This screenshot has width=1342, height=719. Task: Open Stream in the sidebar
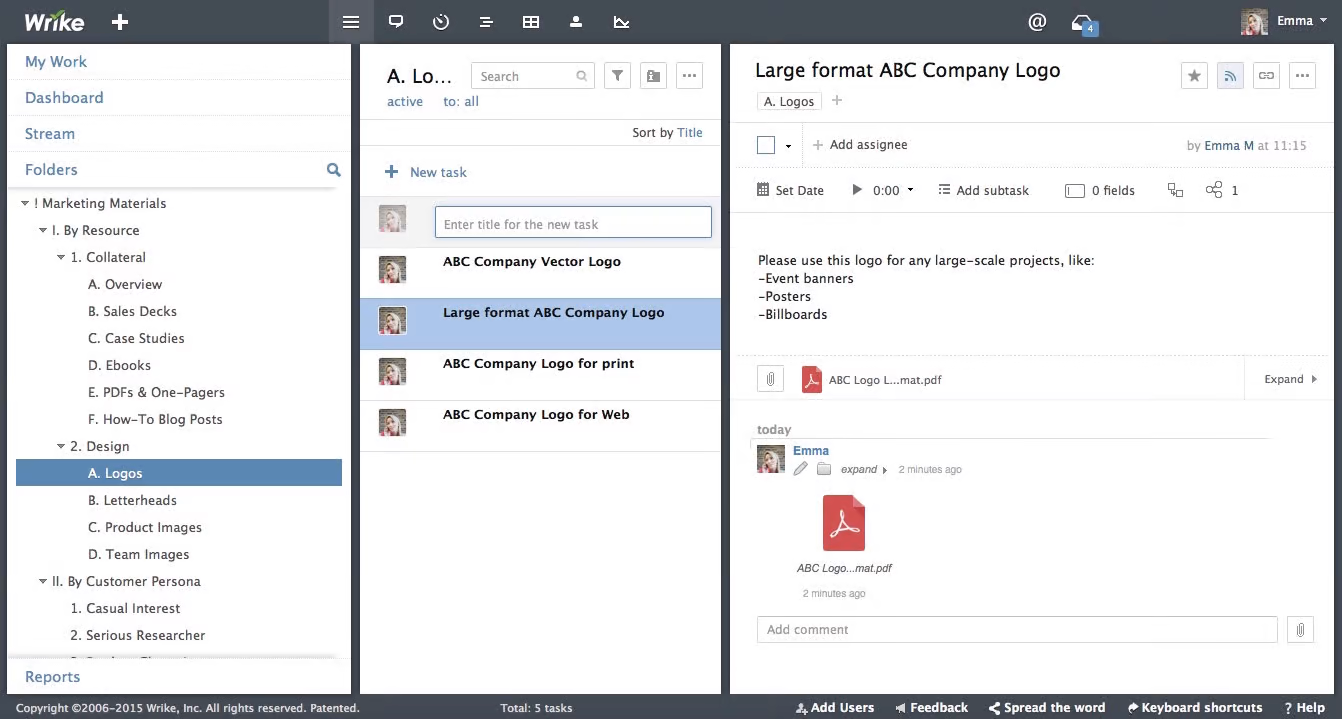click(50, 133)
